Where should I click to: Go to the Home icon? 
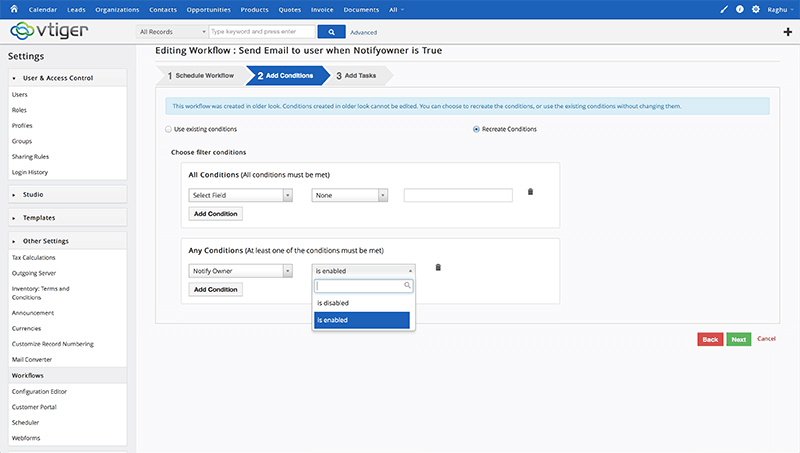(x=14, y=9)
